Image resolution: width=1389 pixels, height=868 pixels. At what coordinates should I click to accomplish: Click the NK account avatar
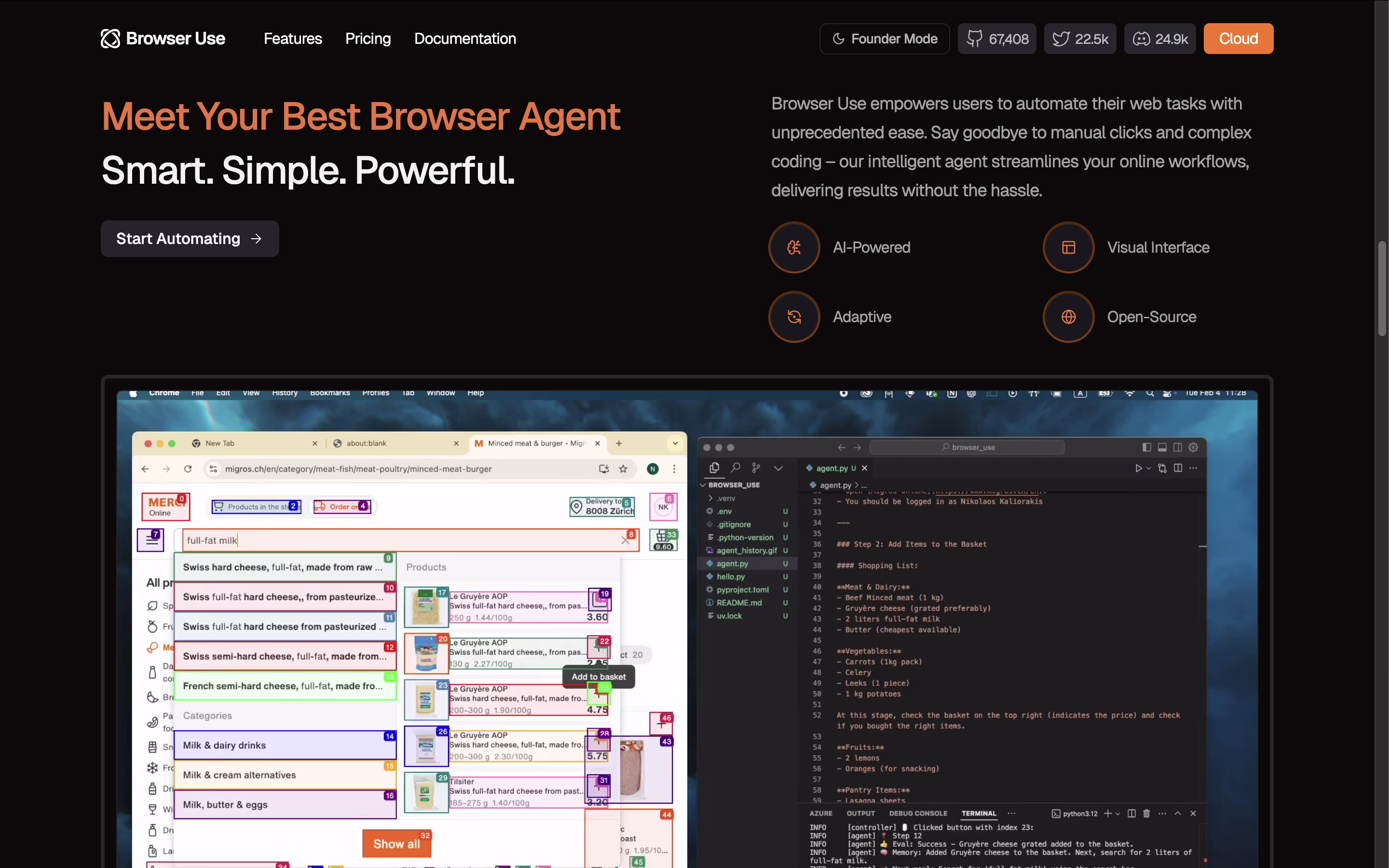pyautogui.click(x=664, y=507)
